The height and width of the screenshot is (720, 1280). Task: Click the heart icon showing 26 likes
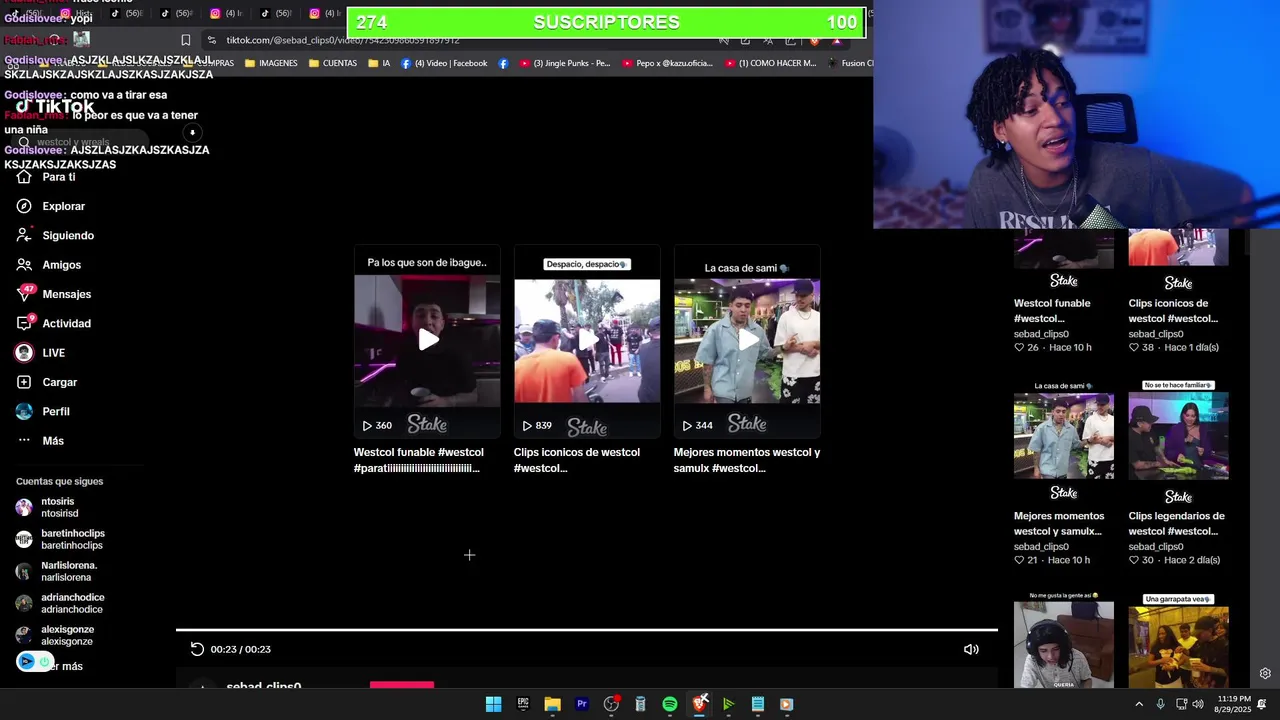(x=1019, y=348)
